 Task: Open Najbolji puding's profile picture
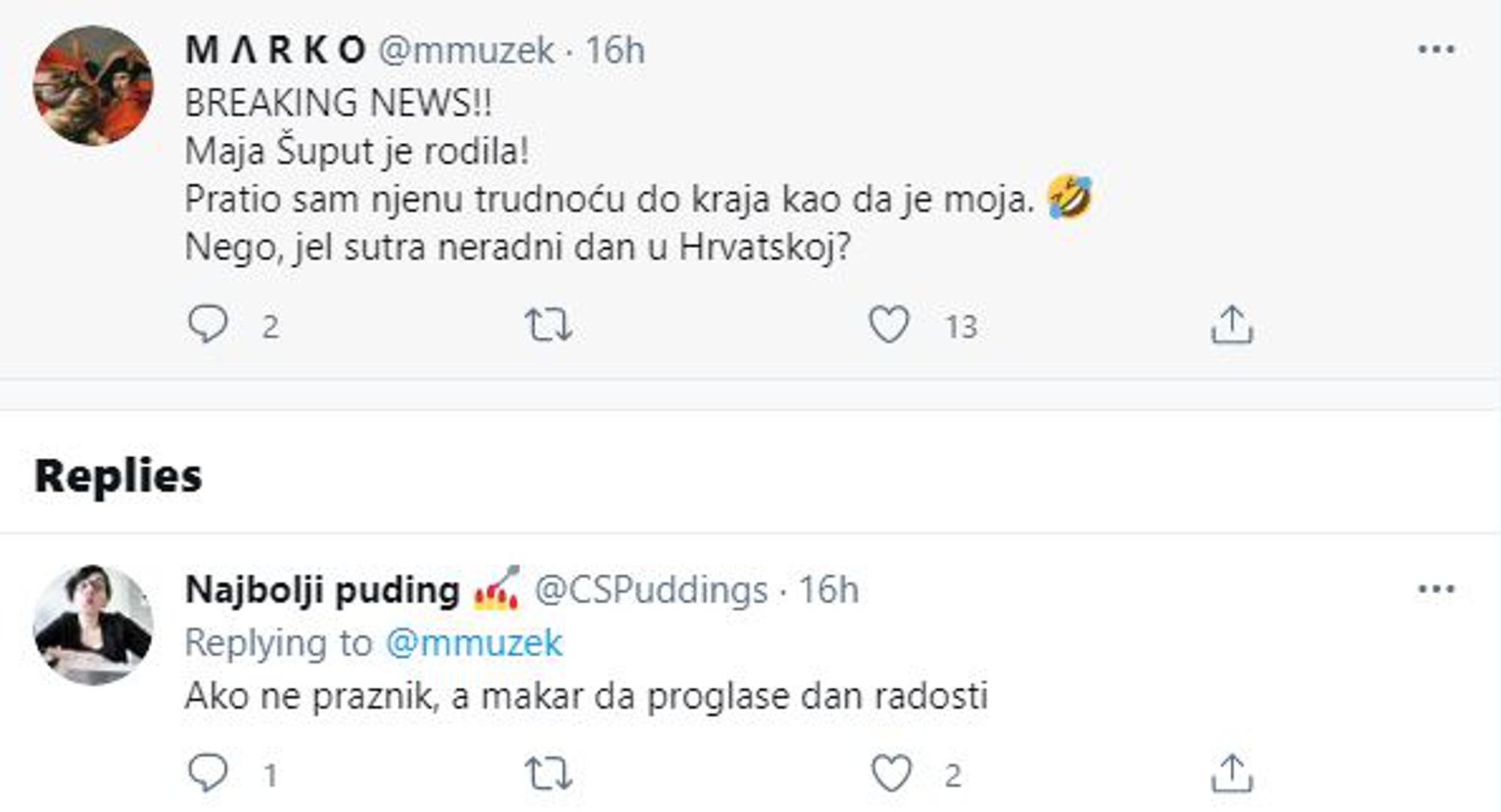click(x=93, y=625)
